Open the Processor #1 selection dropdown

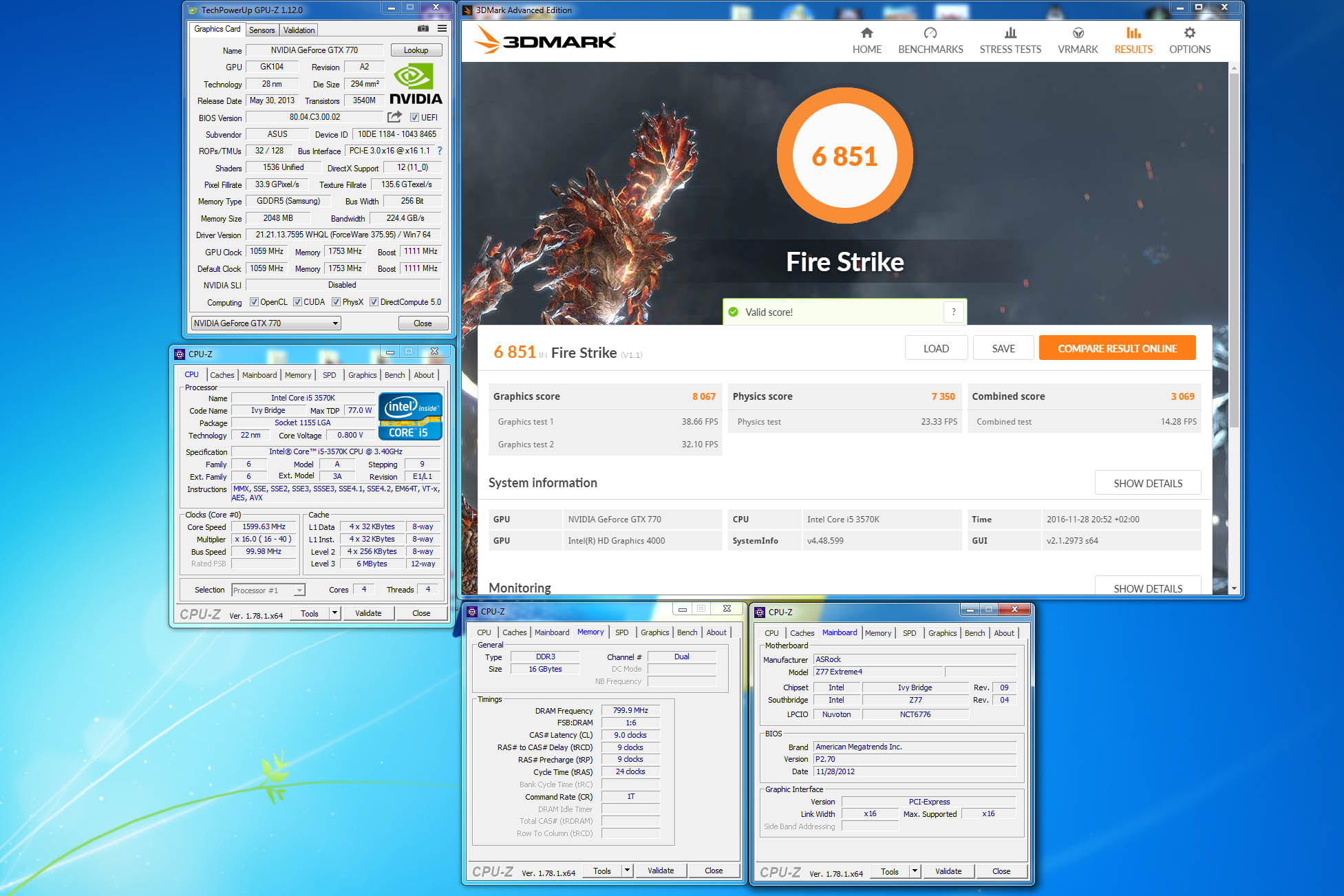[x=268, y=590]
